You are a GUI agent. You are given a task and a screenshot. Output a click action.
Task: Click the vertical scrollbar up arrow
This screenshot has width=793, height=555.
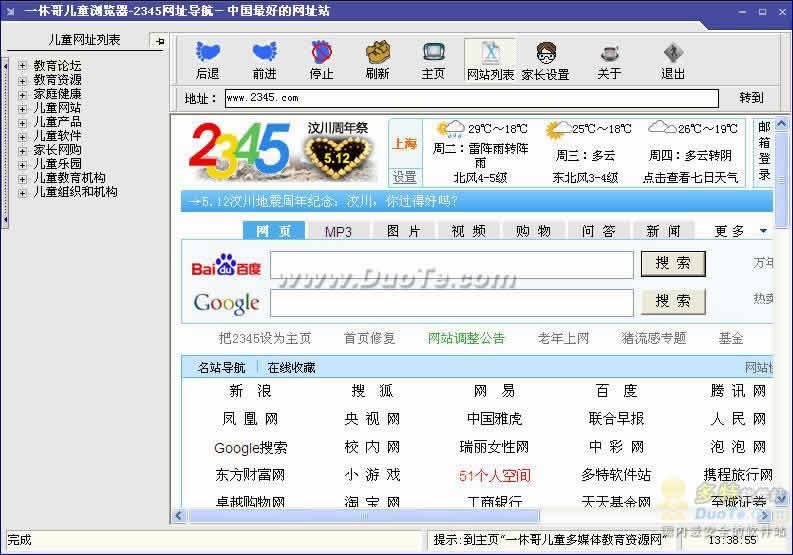tap(781, 124)
